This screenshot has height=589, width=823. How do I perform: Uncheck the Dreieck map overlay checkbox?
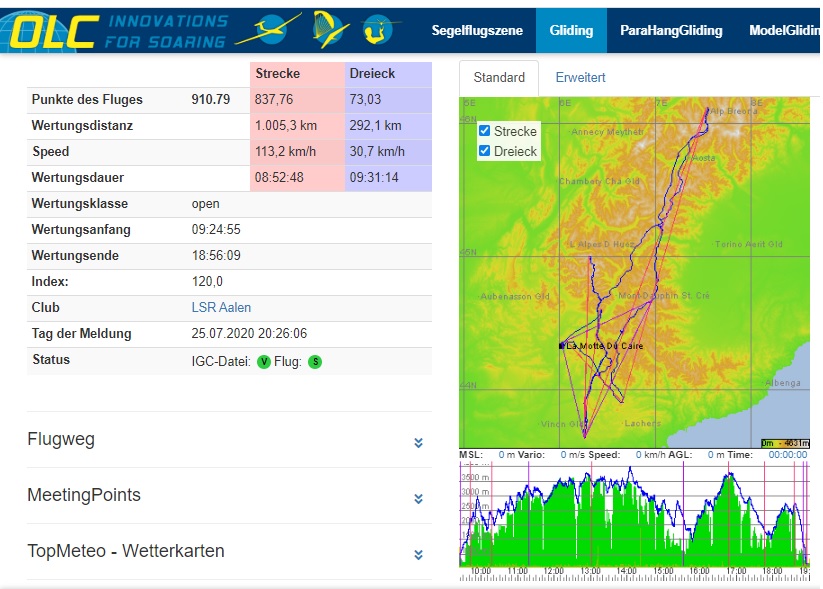[x=485, y=151]
